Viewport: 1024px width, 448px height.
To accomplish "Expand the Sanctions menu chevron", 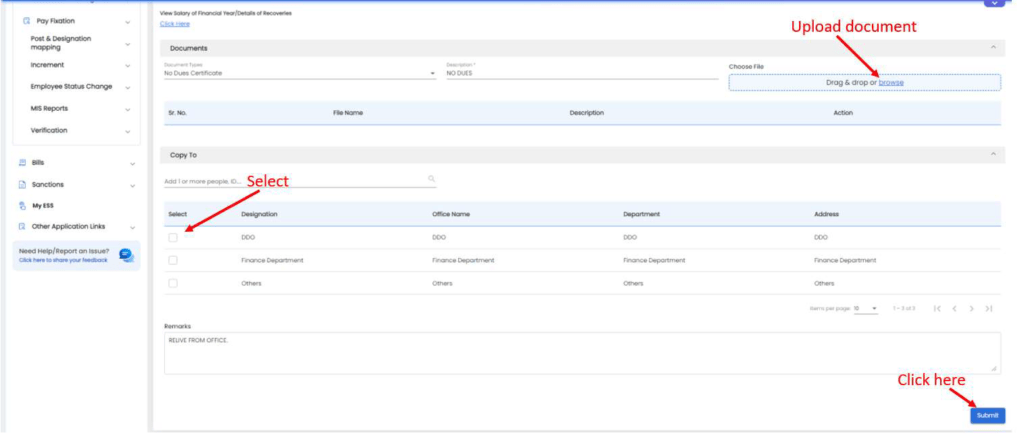I will (x=133, y=185).
